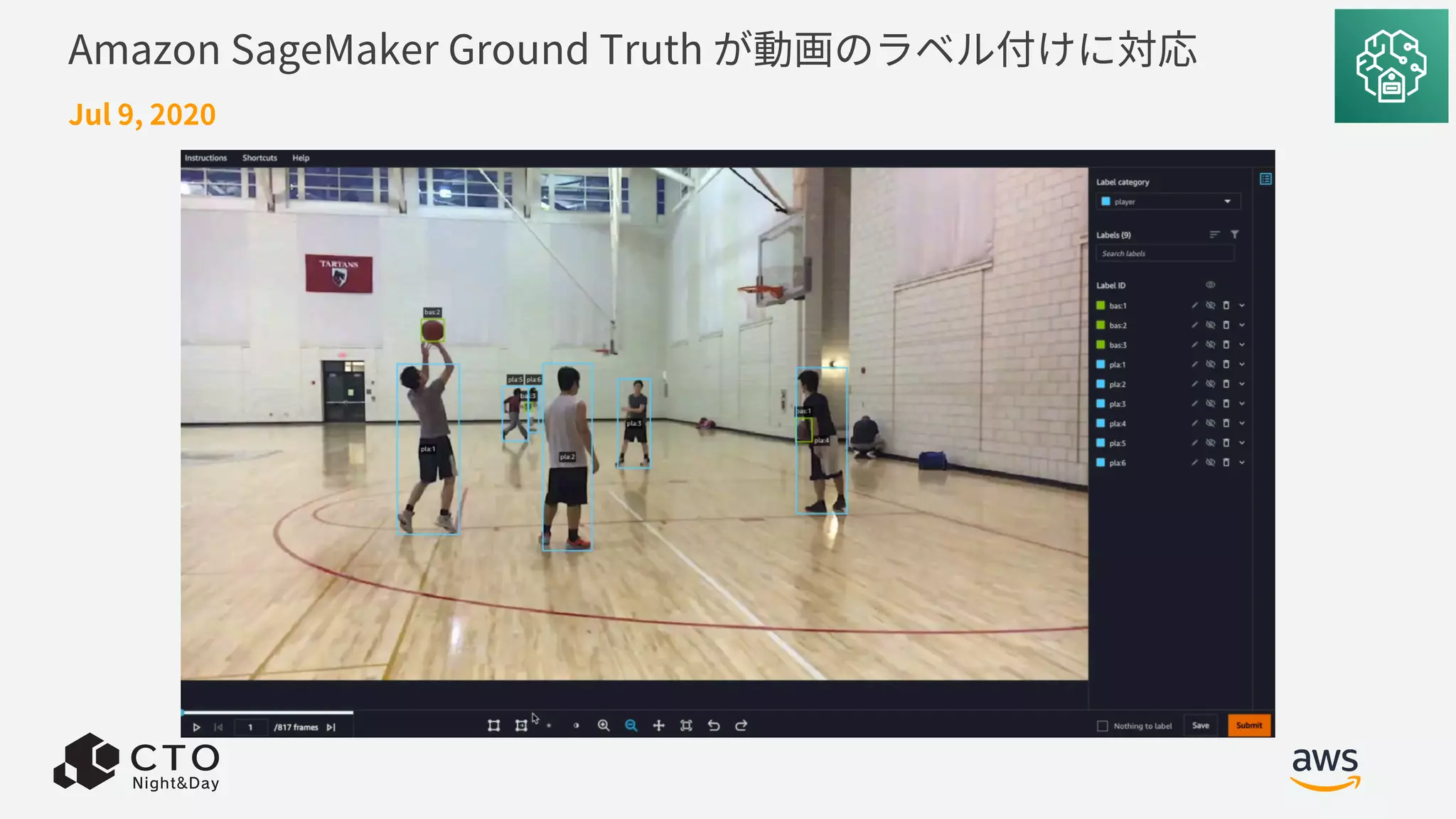Click the orange Submit button
This screenshot has width=1456, height=819.
(1249, 726)
